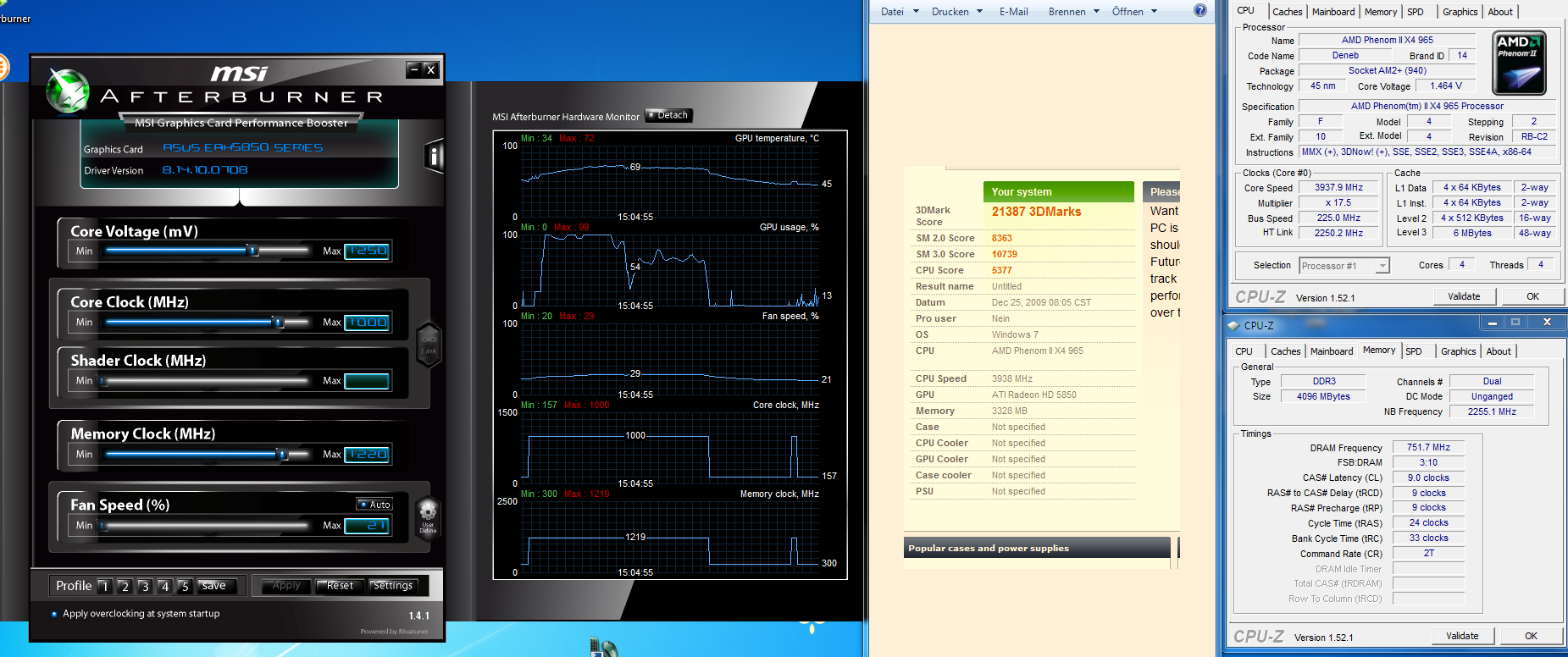Viewport: 1568px width, 657px height.
Task: Click the Your system tab header
Action: [1058, 192]
